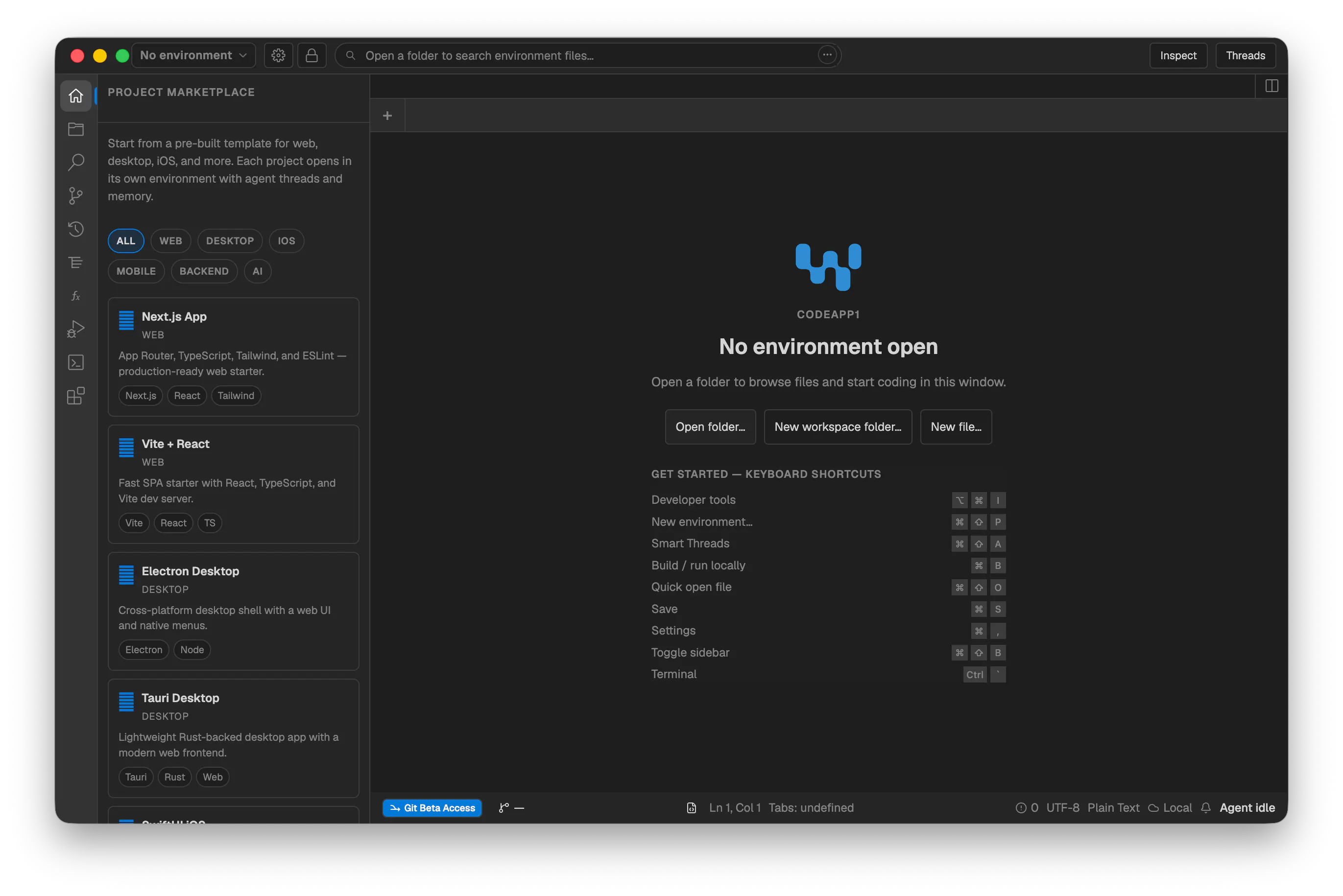Image resolution: width=1343 pixels, height=896 pixels.
Task: Click the Inspect button
Action: pos(1178,55)
